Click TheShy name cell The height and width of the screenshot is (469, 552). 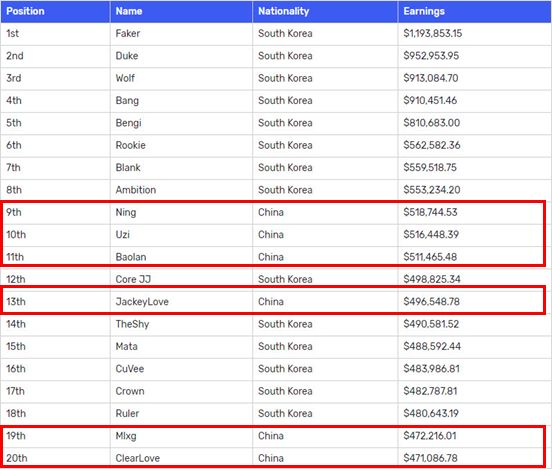[x=132, y=324]
